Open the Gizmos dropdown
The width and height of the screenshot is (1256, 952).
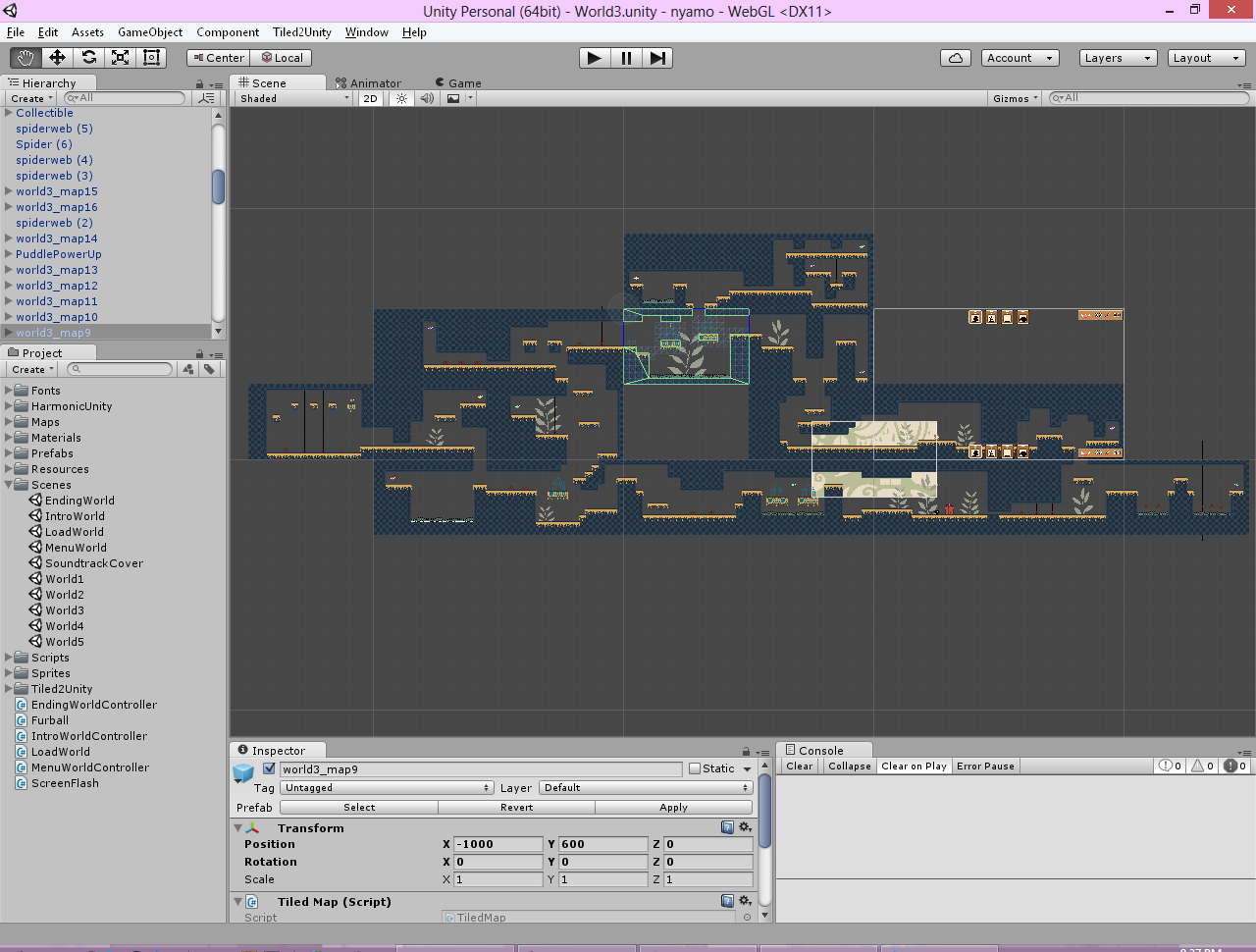pos(1015,98)
